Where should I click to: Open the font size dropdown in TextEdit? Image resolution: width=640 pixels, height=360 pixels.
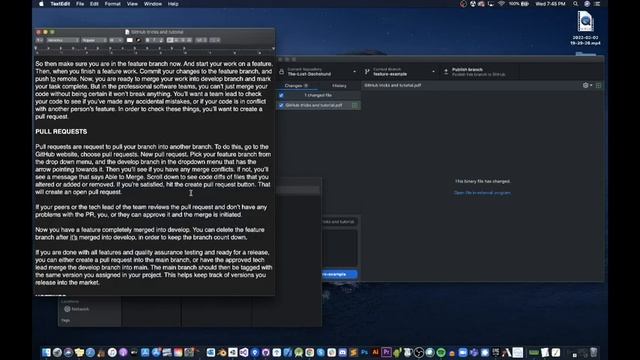[116, 40]
